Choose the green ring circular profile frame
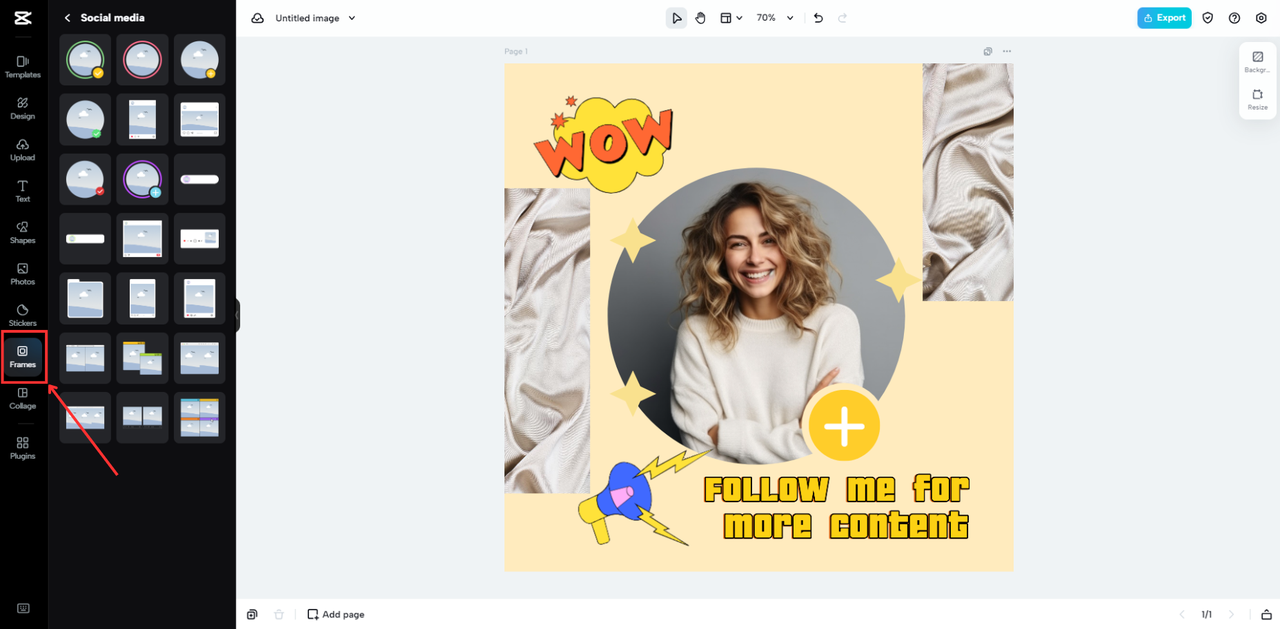This screenshot has height=629, width=1280. (85, 60)
